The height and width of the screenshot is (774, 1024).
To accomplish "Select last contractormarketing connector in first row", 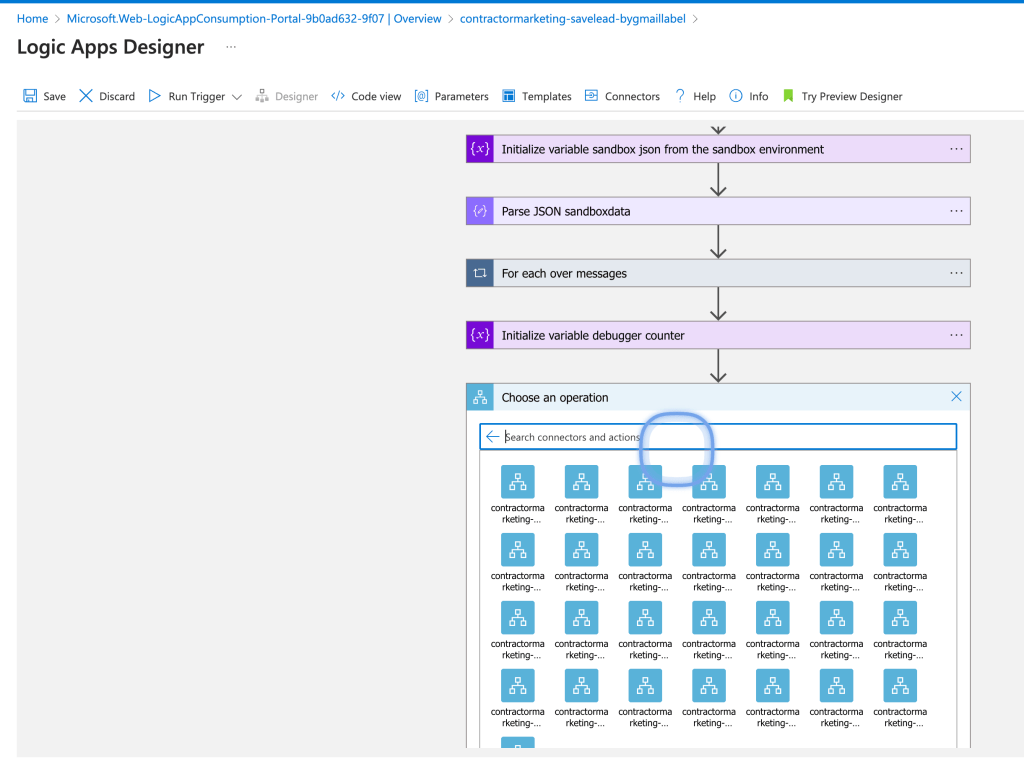I will pos(900,494).
